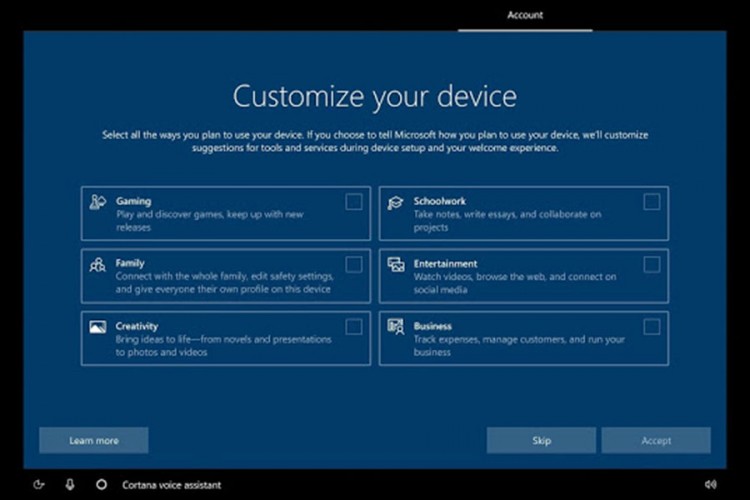Check the Family checkbox
The image size is (750, 500).
coord(353,265)
